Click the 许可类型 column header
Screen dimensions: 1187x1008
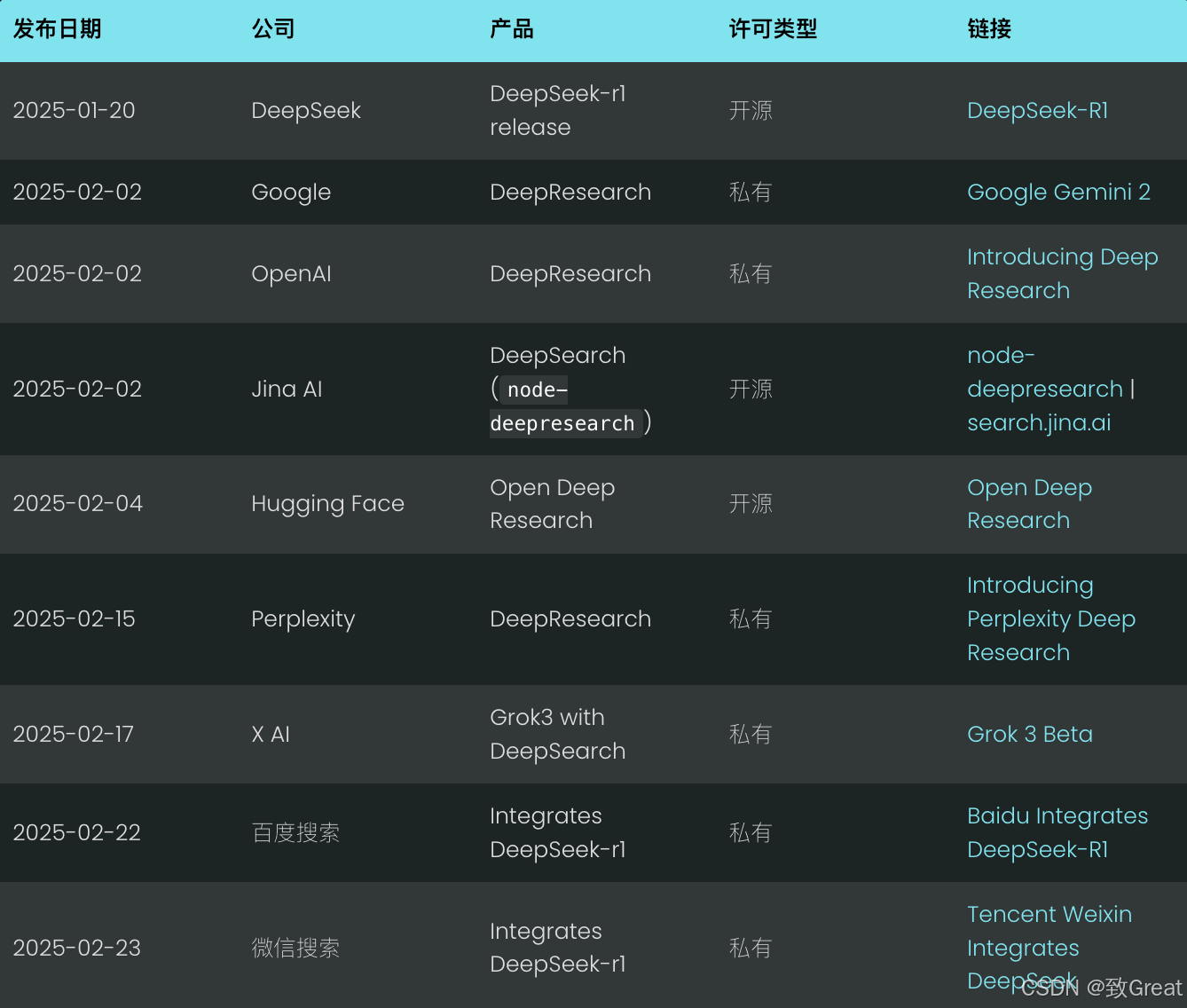773,29
